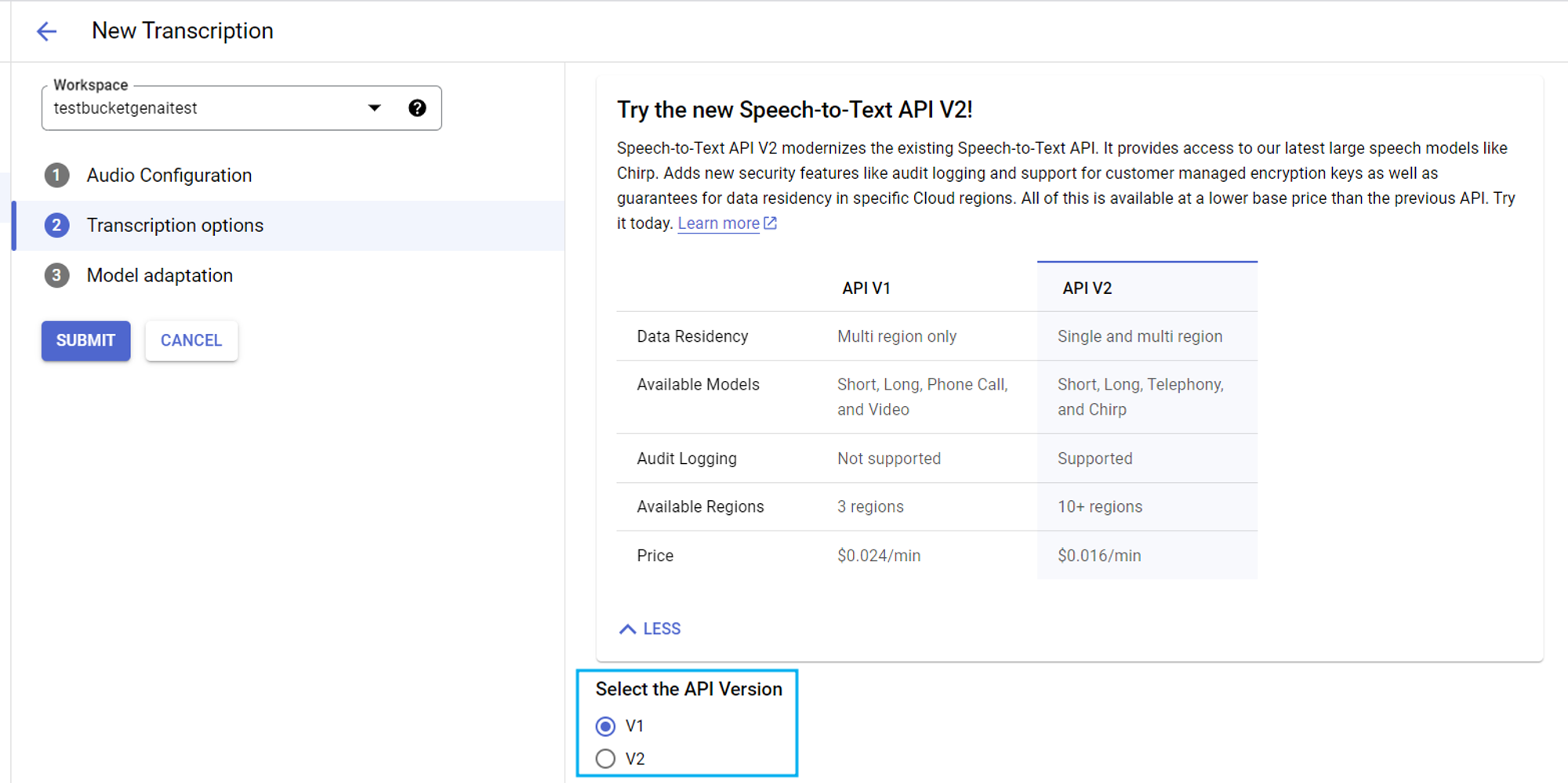The image size is (1568, 783).
Task: Go back using the left arrow icon
Action: tap(47, 31)
